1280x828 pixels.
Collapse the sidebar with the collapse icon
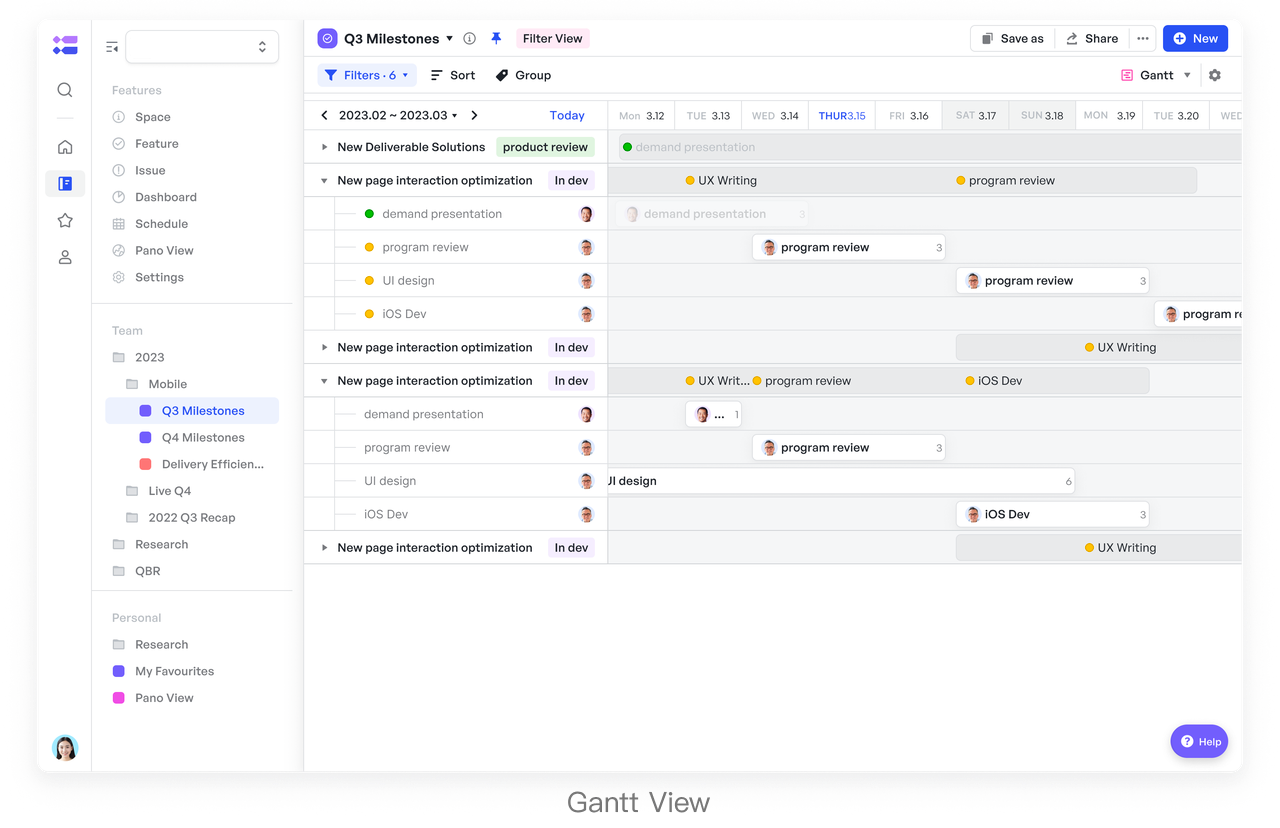[111, 46]
